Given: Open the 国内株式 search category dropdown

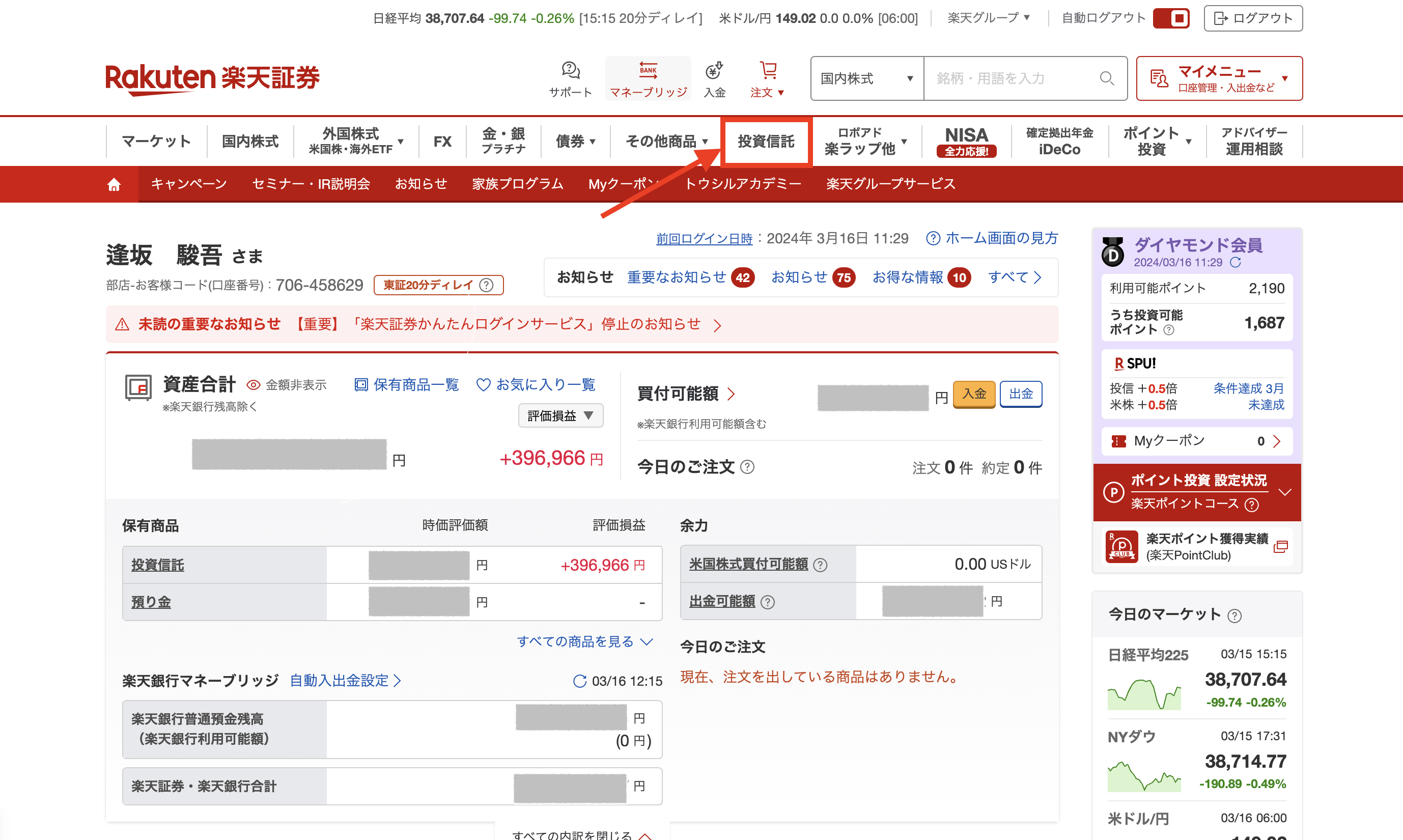Looking at the screenshot, I should tap(867, 78).
